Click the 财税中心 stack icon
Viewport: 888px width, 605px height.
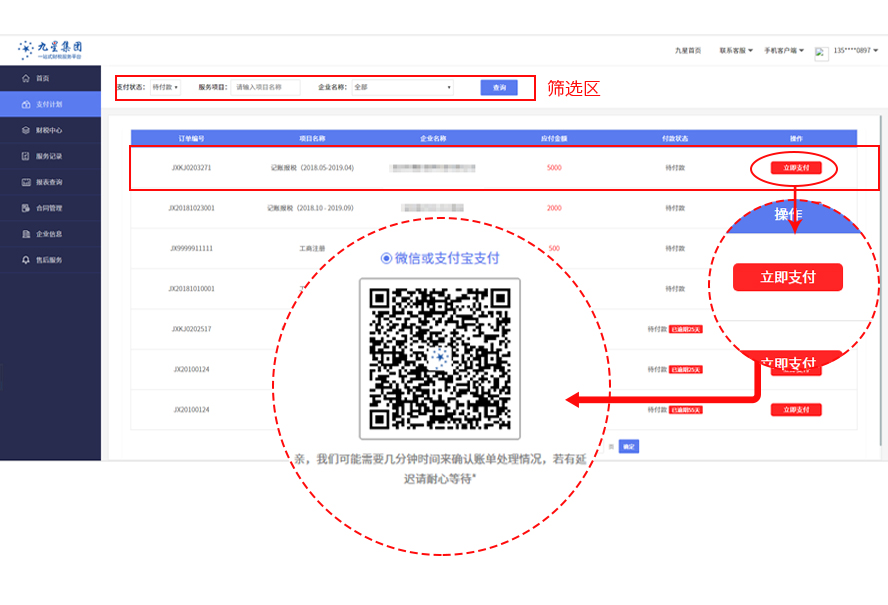(25, 130)
